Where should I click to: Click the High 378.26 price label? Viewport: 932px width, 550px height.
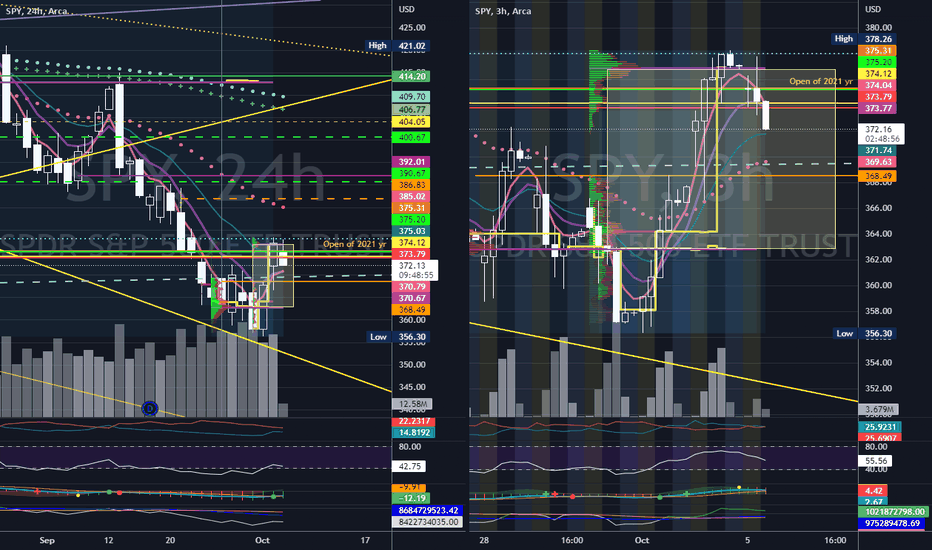point(864,39)
